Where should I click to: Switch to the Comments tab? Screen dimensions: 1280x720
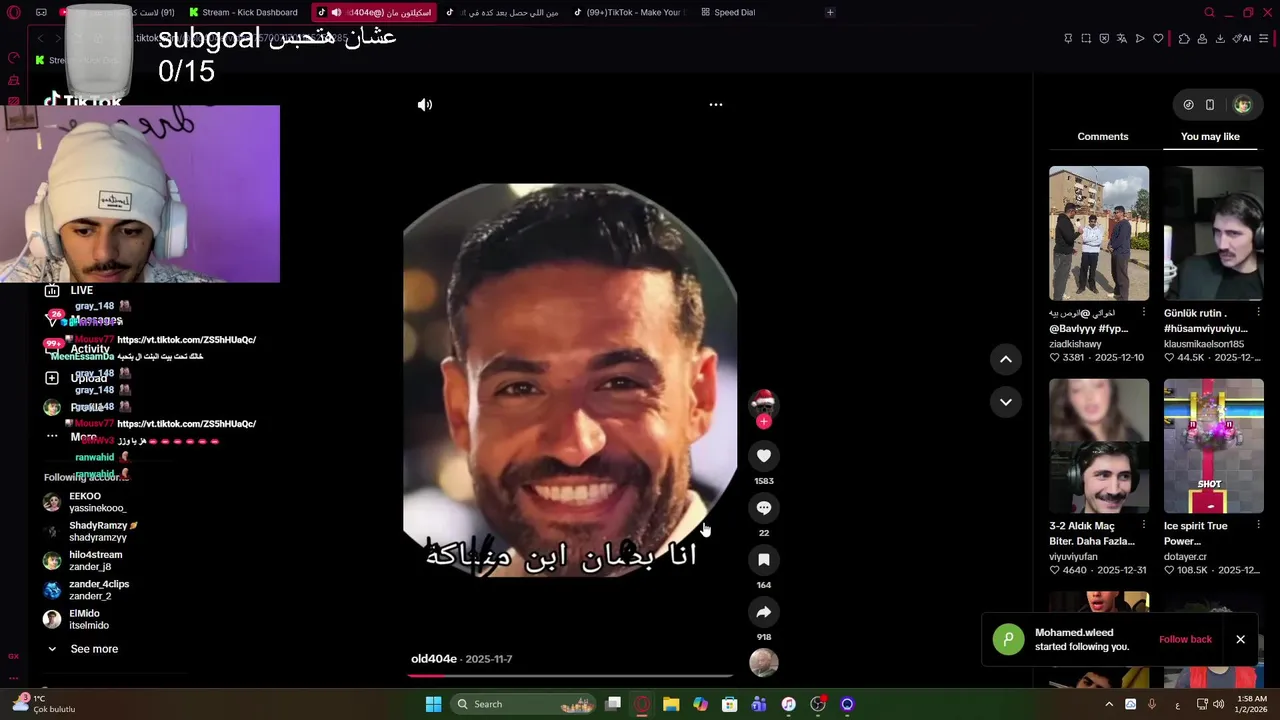[1103, 137]
